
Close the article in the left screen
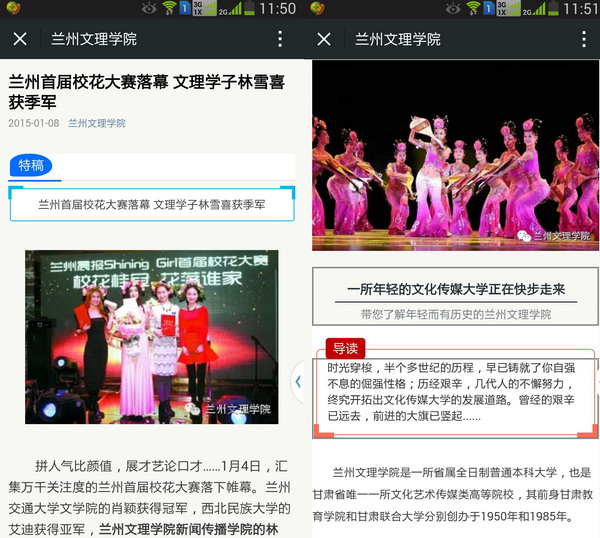pyautogui.click(x=20, y=40)
